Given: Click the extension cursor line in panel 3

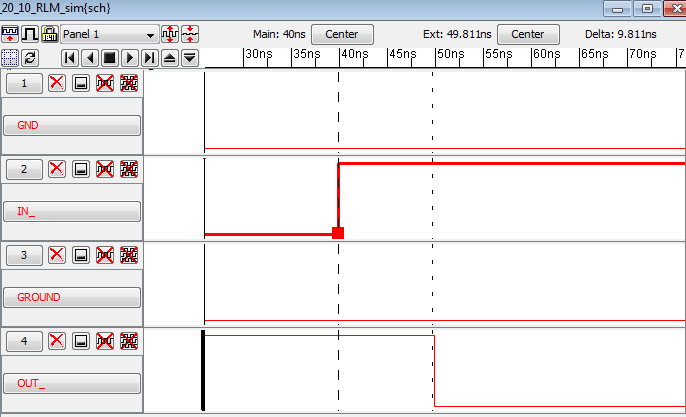Looking at the screenshot, I should click(x=432, y=282).
